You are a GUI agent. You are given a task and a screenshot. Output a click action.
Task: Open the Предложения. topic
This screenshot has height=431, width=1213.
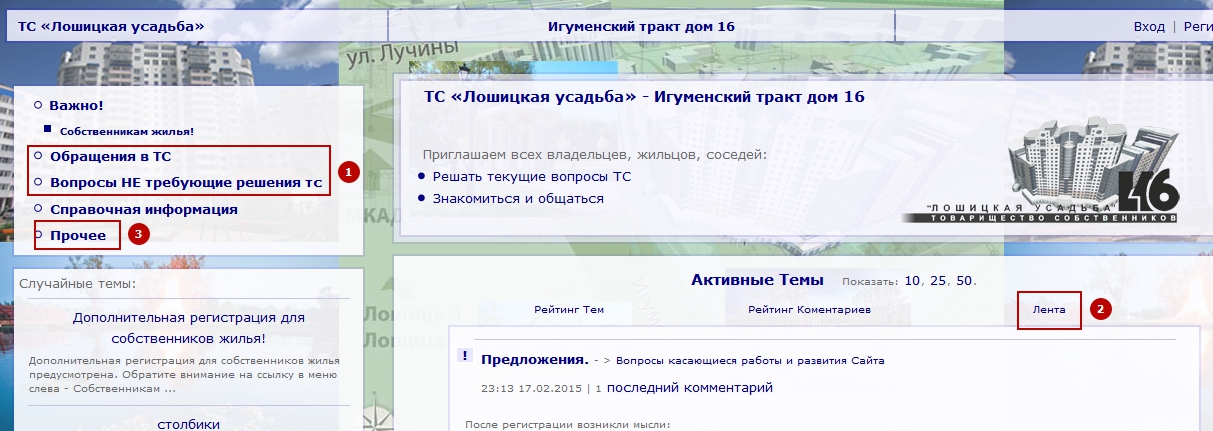point(534,360)
